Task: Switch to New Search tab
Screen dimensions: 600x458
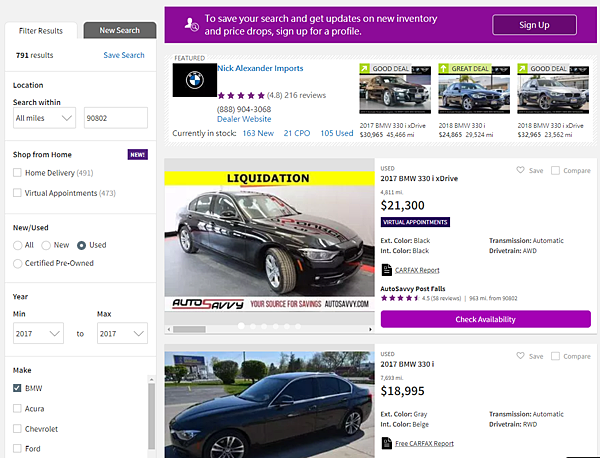Action: pos(120,30)
